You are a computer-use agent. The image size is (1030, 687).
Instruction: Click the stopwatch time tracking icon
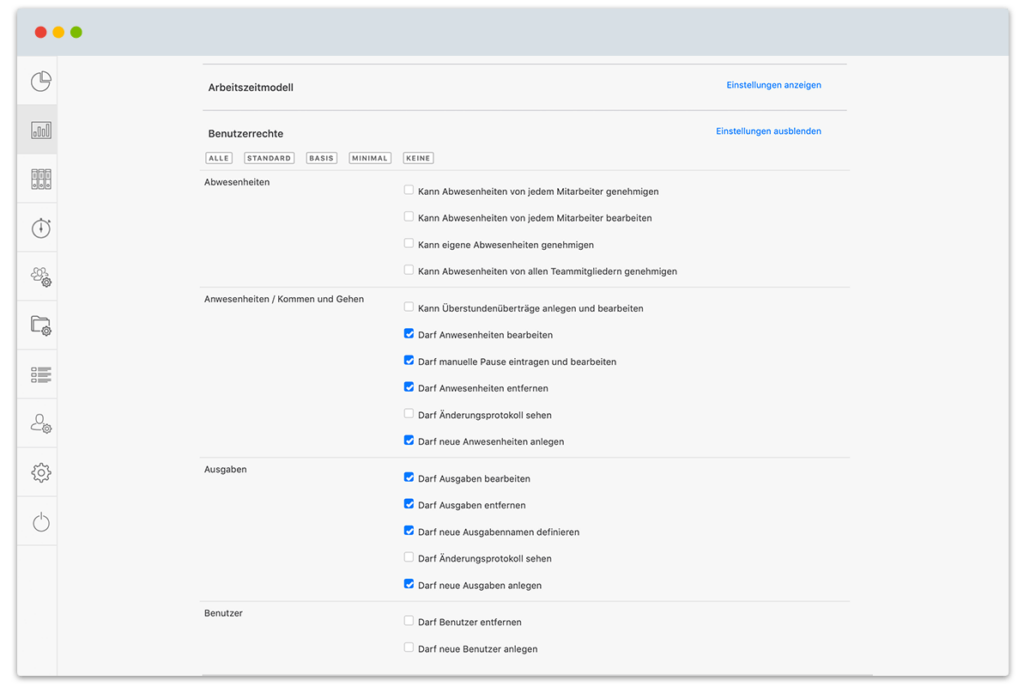click(x=40, y=228)
